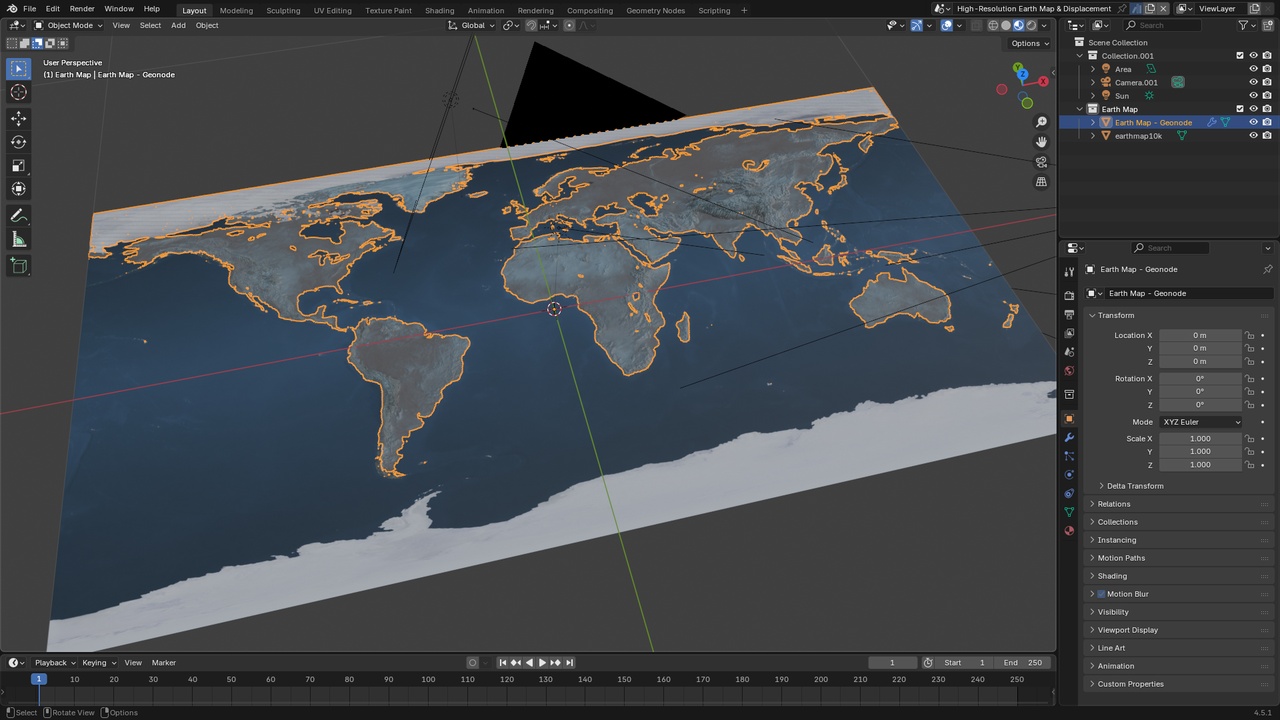1280x720 pixels.
Task: Hide earthmap10k object in viewport
Action: click(x=1253, y=136)
